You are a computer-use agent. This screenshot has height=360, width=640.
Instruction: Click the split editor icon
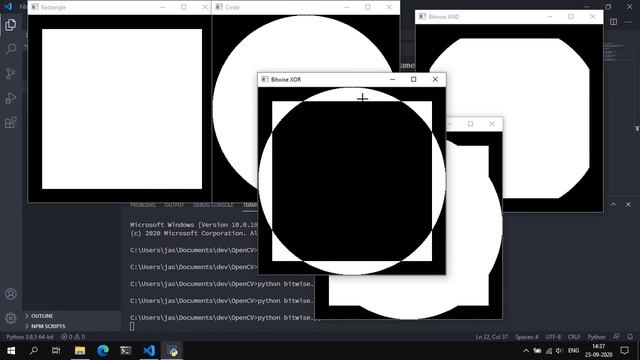(613, 22)
